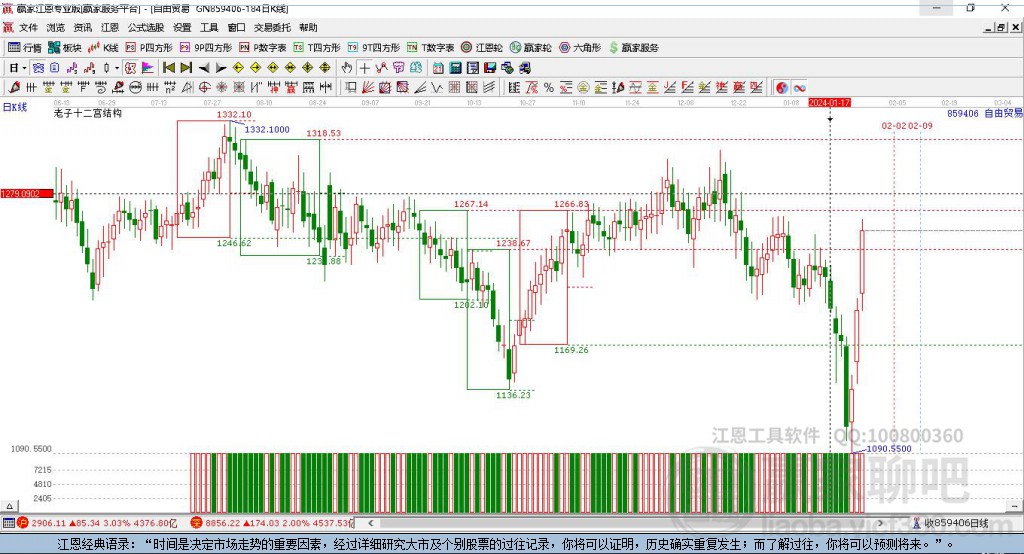The height and width of the screenshot is (554, 1024).
Task: Click the 859406 自由贸易 stock label
Action: (985, 114)
